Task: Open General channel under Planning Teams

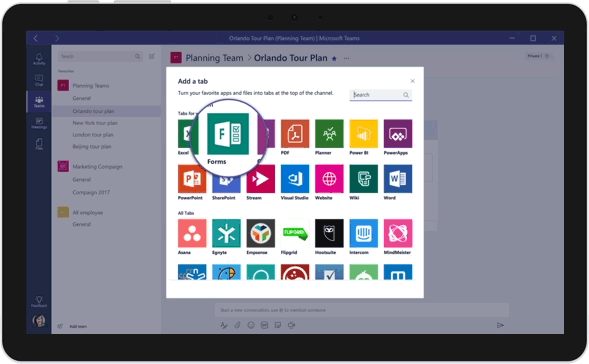Action: 82,98
